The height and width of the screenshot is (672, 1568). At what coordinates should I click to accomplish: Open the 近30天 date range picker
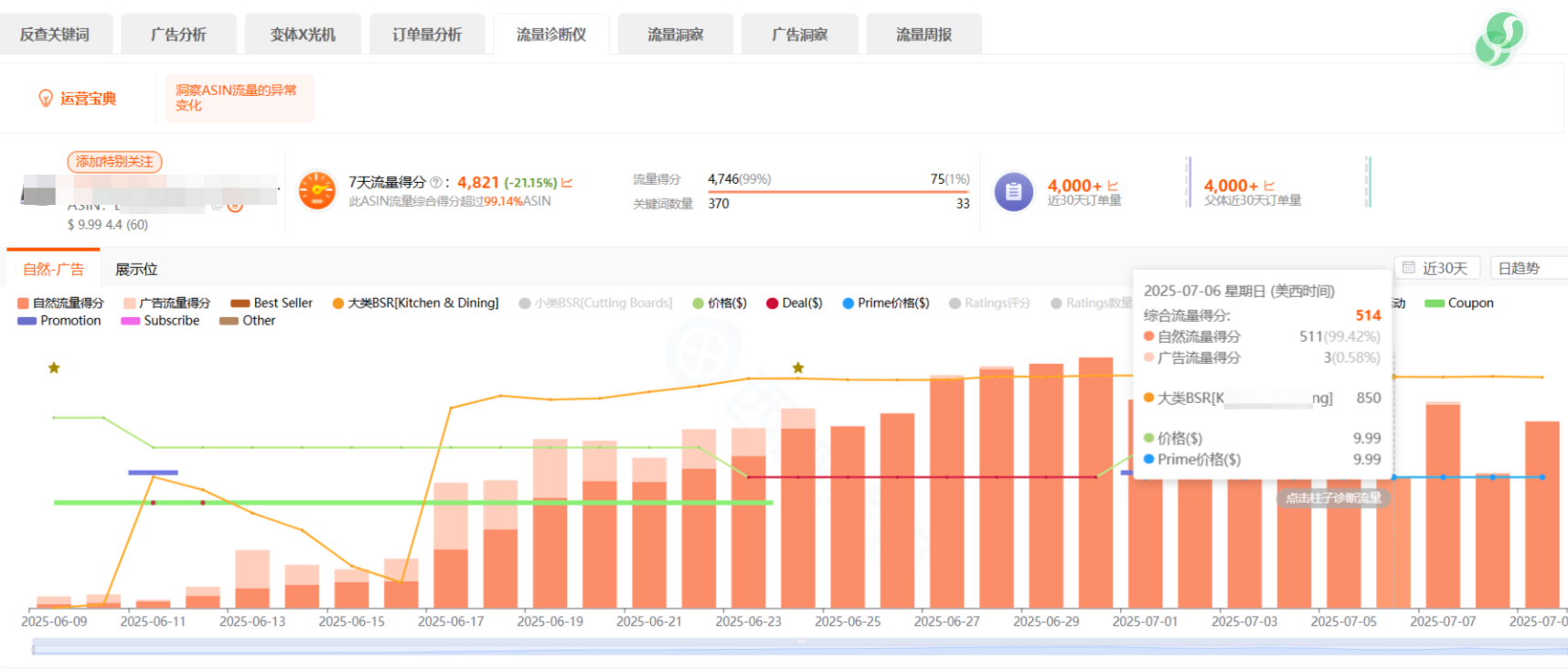point(1436,268)
